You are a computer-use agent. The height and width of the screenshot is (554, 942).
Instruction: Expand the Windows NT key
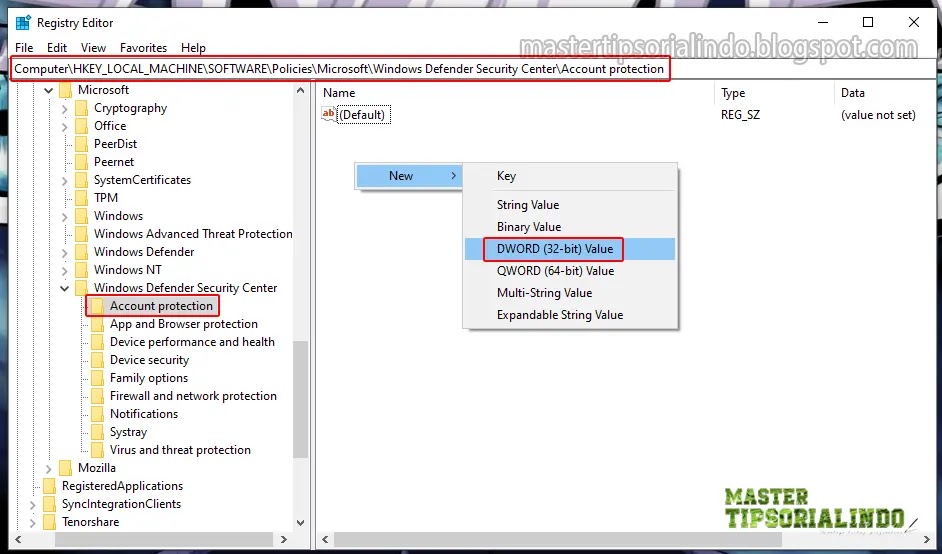point(65,272)
